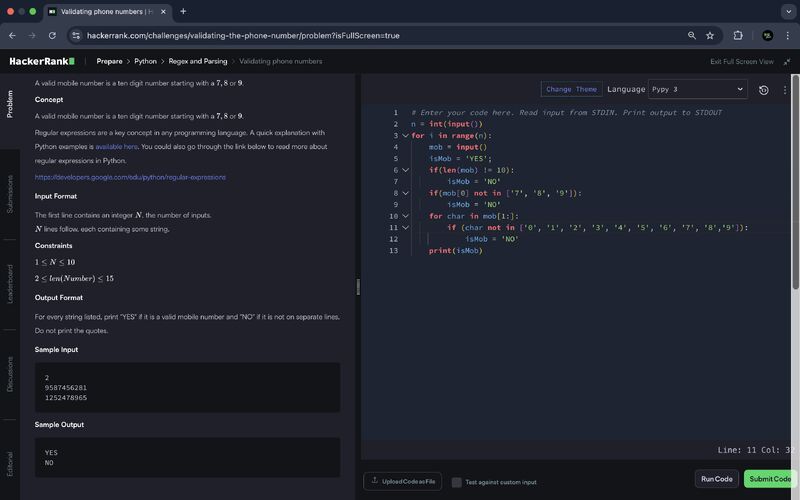This screenshot has height=500, width=800.
Task: Click code line 13 print(isMob)
Action: (x=455, y=251)
